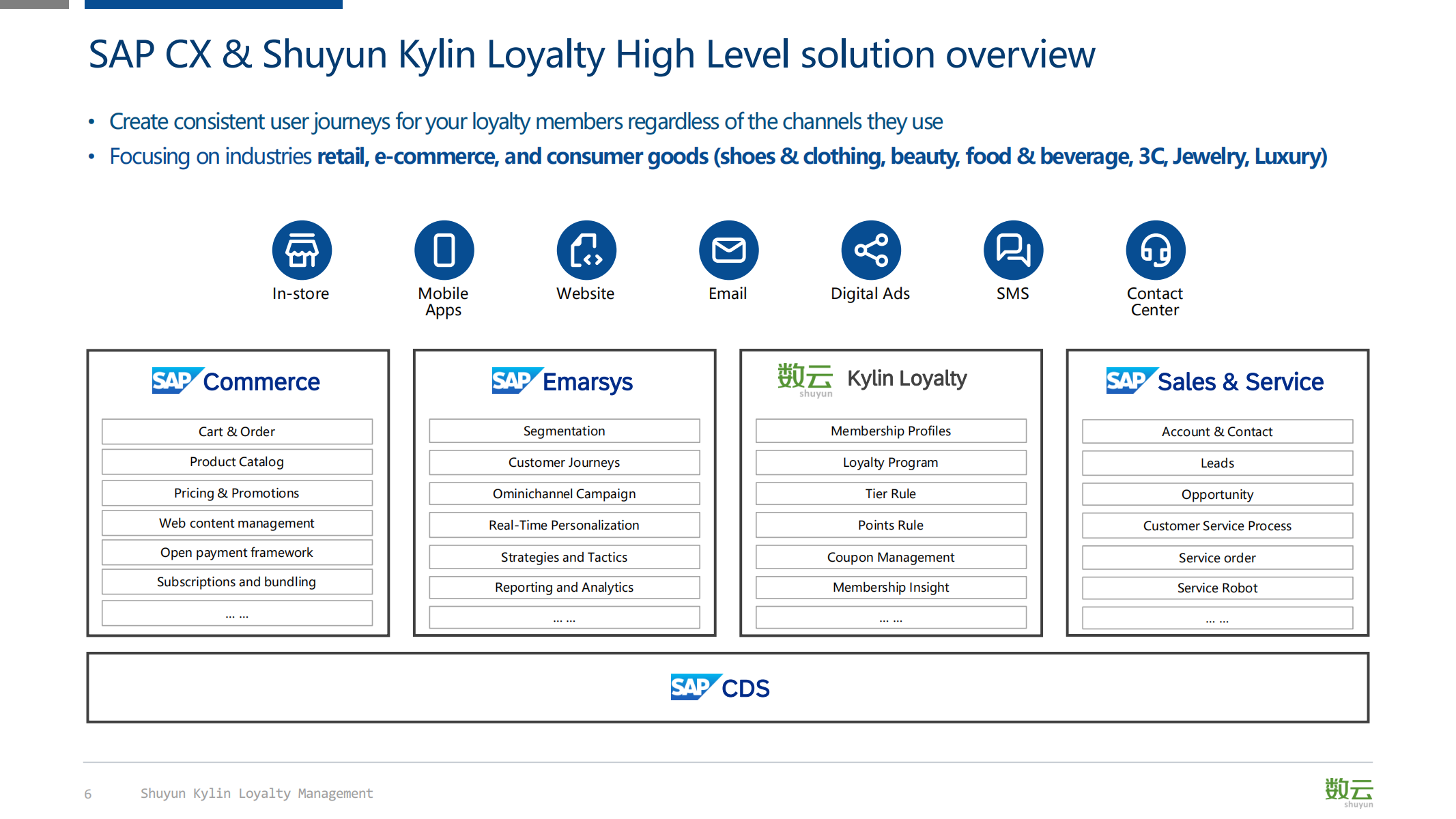1456x819 pixels.
Task: Select the Customer Journeys box
Action: pos(565,462)
